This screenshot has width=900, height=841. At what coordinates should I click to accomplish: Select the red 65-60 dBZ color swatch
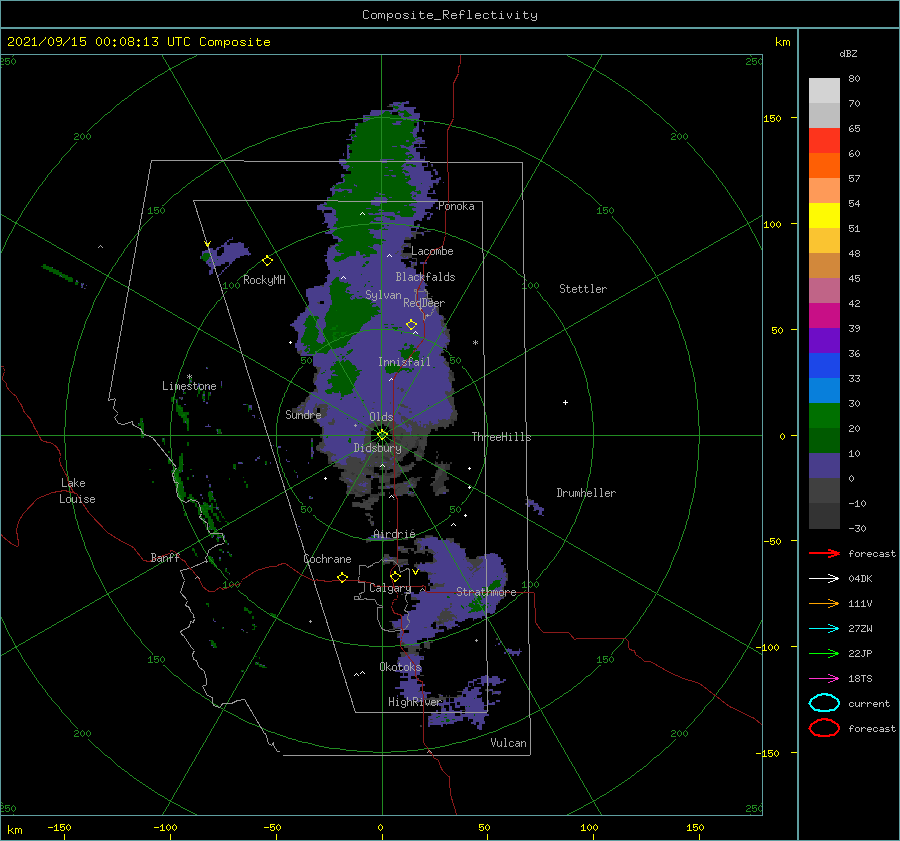tap(824, 141)
